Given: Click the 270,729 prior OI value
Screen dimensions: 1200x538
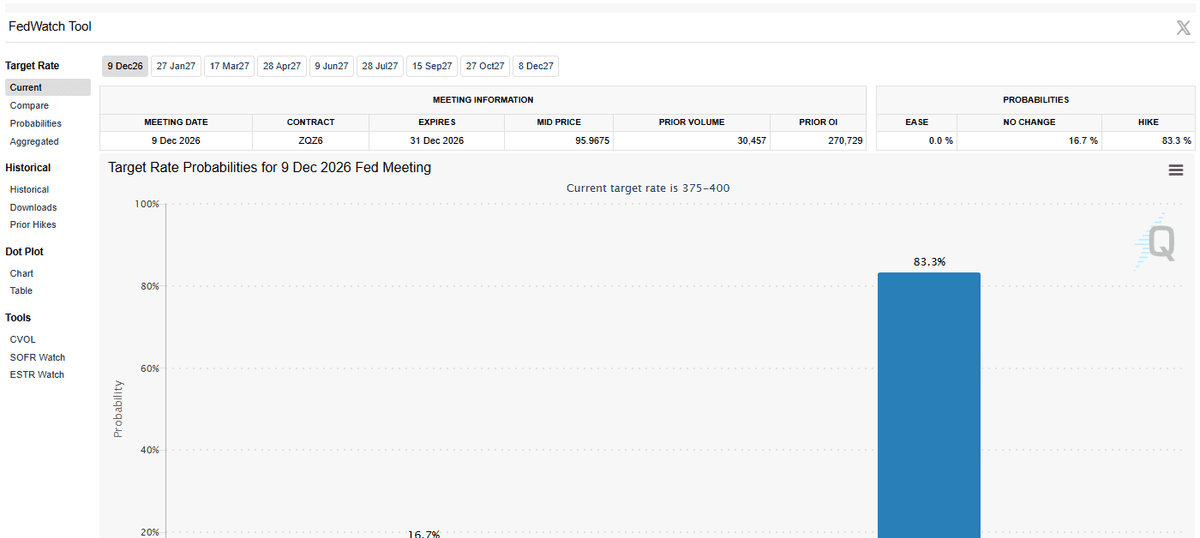Looking at the screenshot, I should 848,141.
